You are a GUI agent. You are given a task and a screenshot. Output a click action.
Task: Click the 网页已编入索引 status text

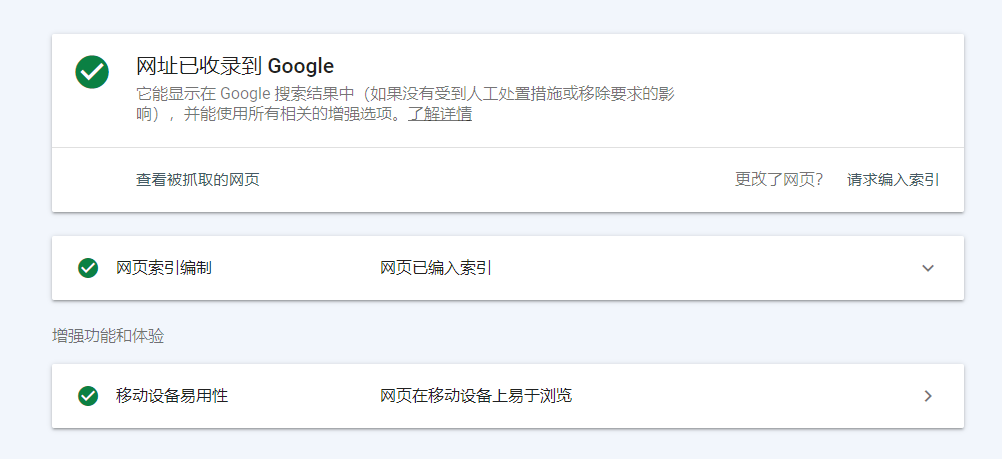[436, 268]
